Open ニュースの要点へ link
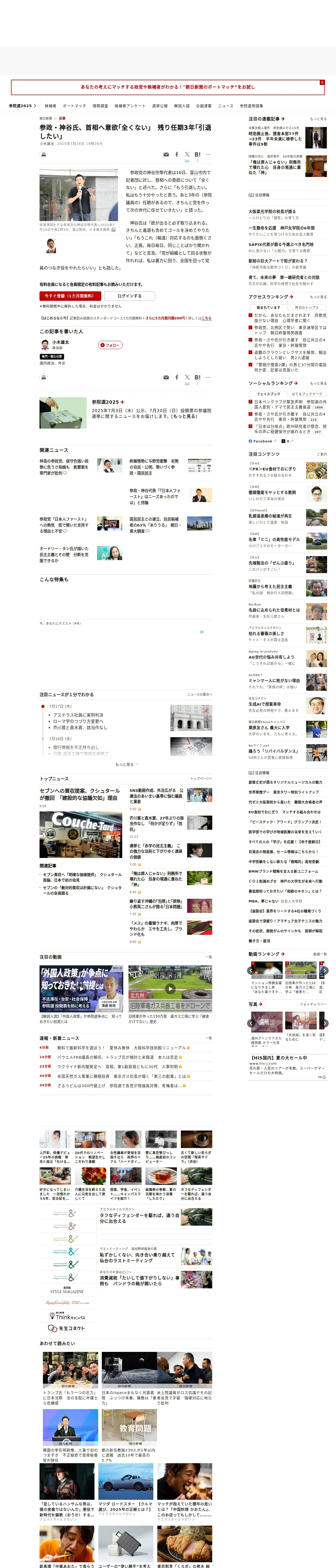The height and width of the screenshot is (1568, 336). point(199,695)
